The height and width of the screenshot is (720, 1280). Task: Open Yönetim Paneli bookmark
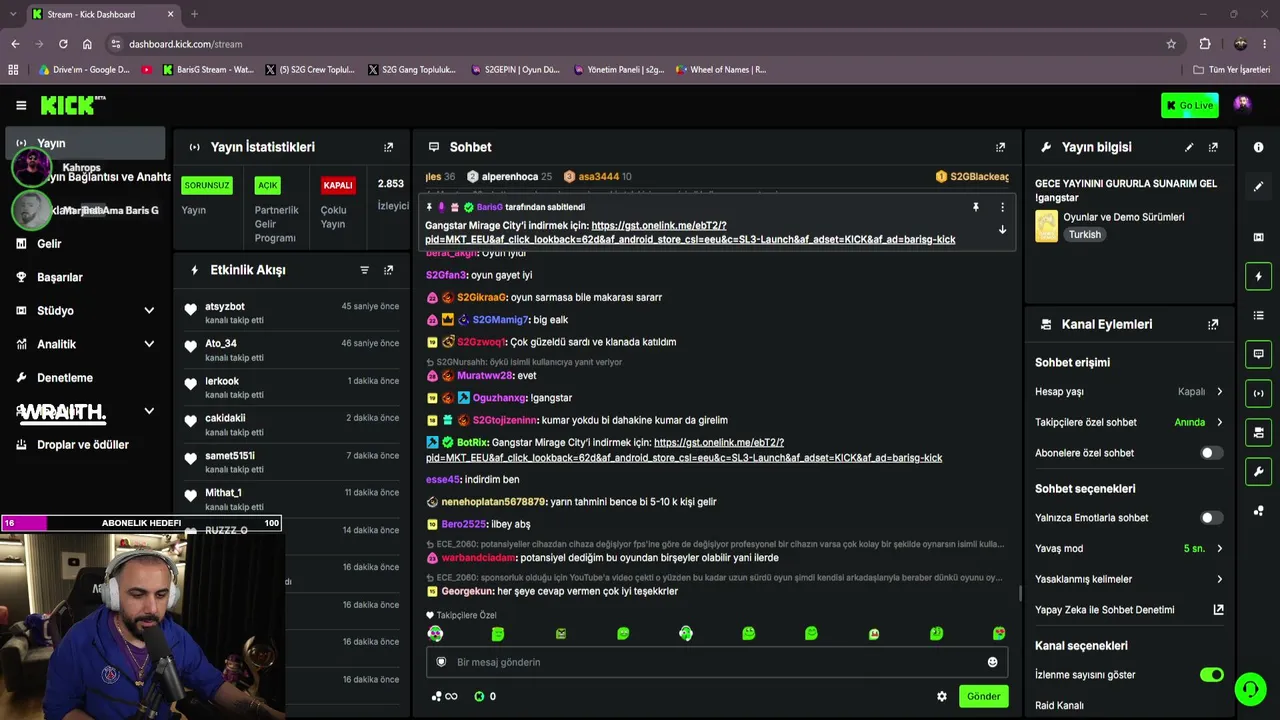click(620, 70)
